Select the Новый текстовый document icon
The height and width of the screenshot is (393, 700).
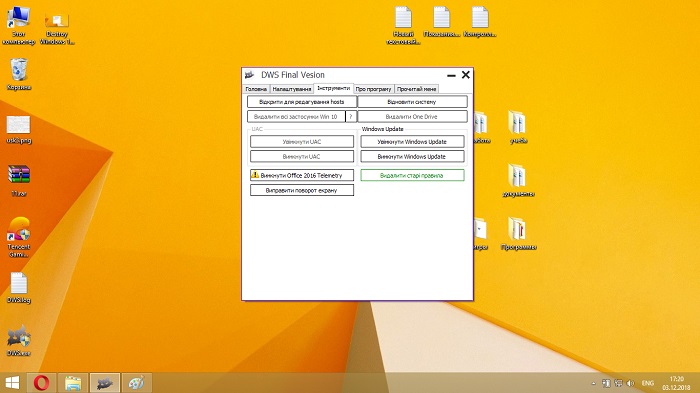(403, 25)
